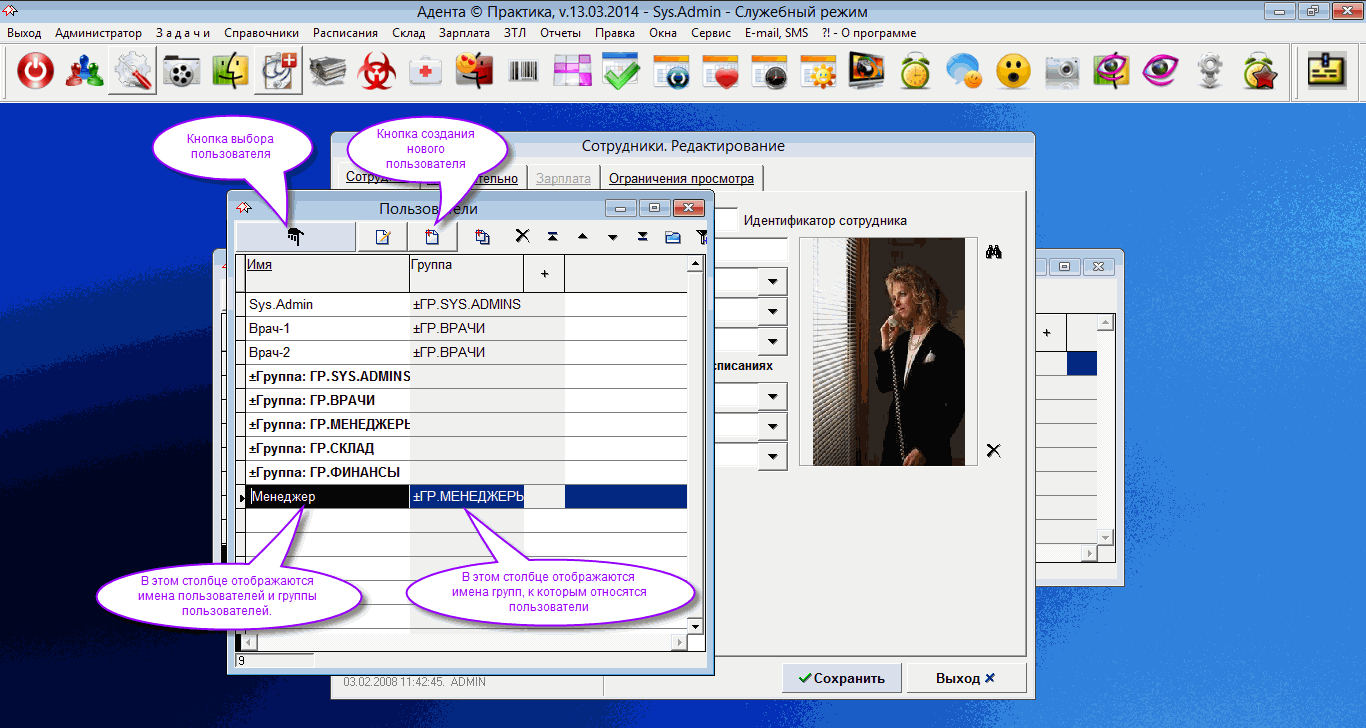Expand the first dropdown left of photo

(x=772, y=283)
